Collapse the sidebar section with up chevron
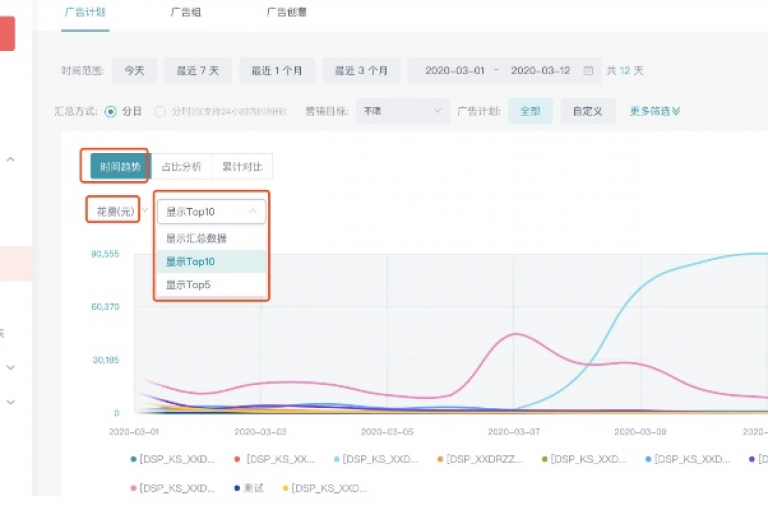This screenshot has height=510, width=768. tap(10, 160)
